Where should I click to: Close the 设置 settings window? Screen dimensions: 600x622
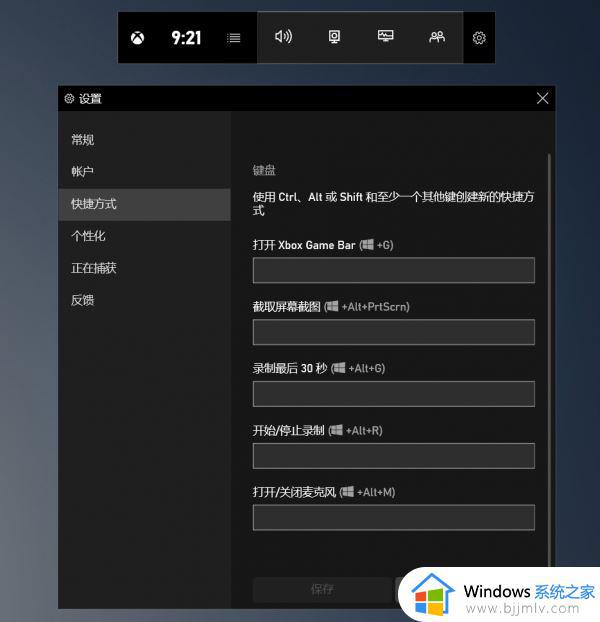[542, 98]
